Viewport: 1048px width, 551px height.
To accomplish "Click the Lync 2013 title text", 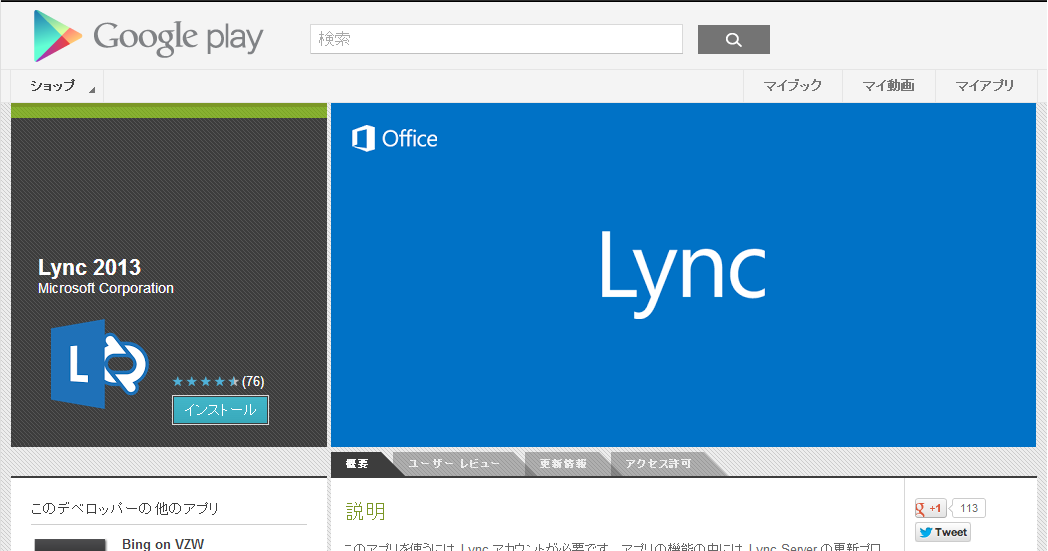I will 90,267.
